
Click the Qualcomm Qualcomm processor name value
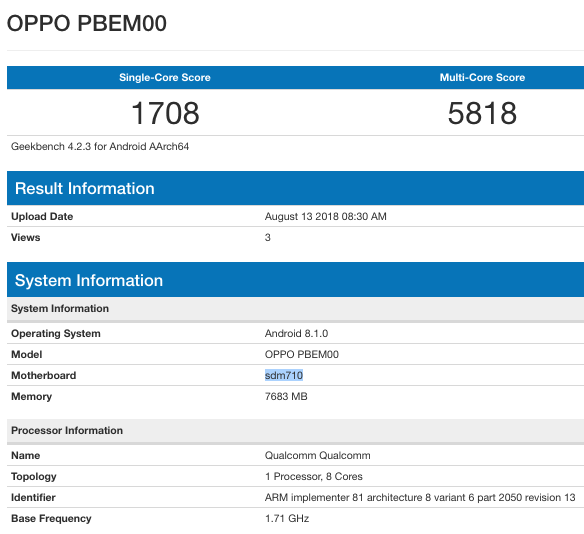tap(318, 455)
